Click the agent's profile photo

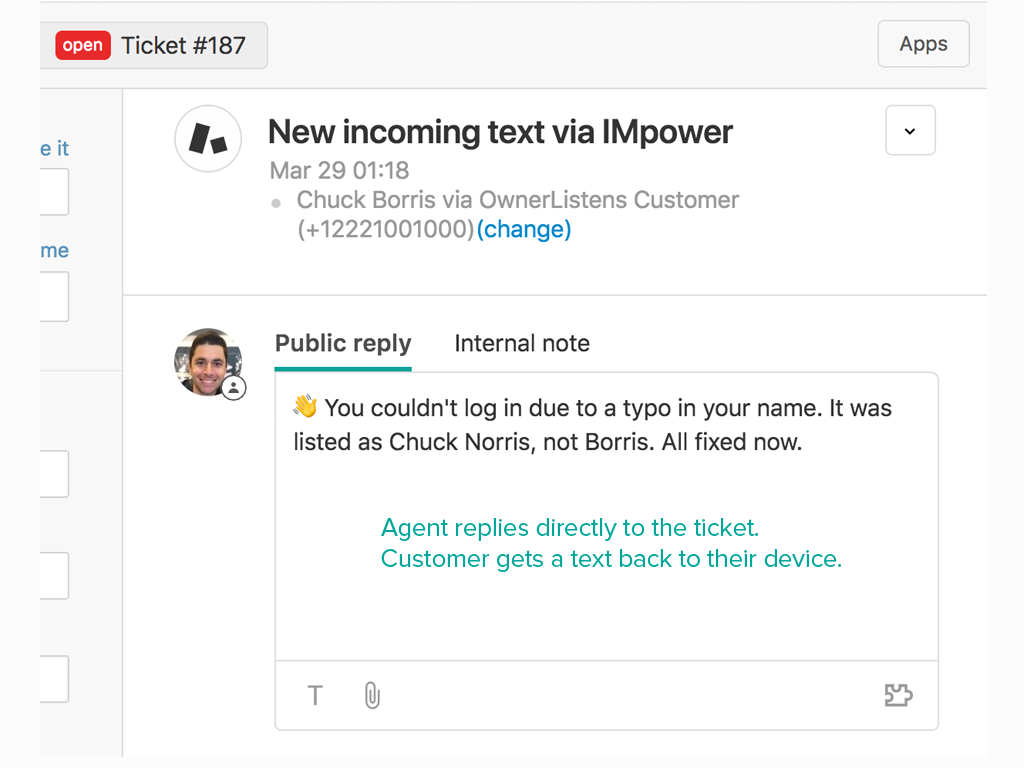point(207,361)
